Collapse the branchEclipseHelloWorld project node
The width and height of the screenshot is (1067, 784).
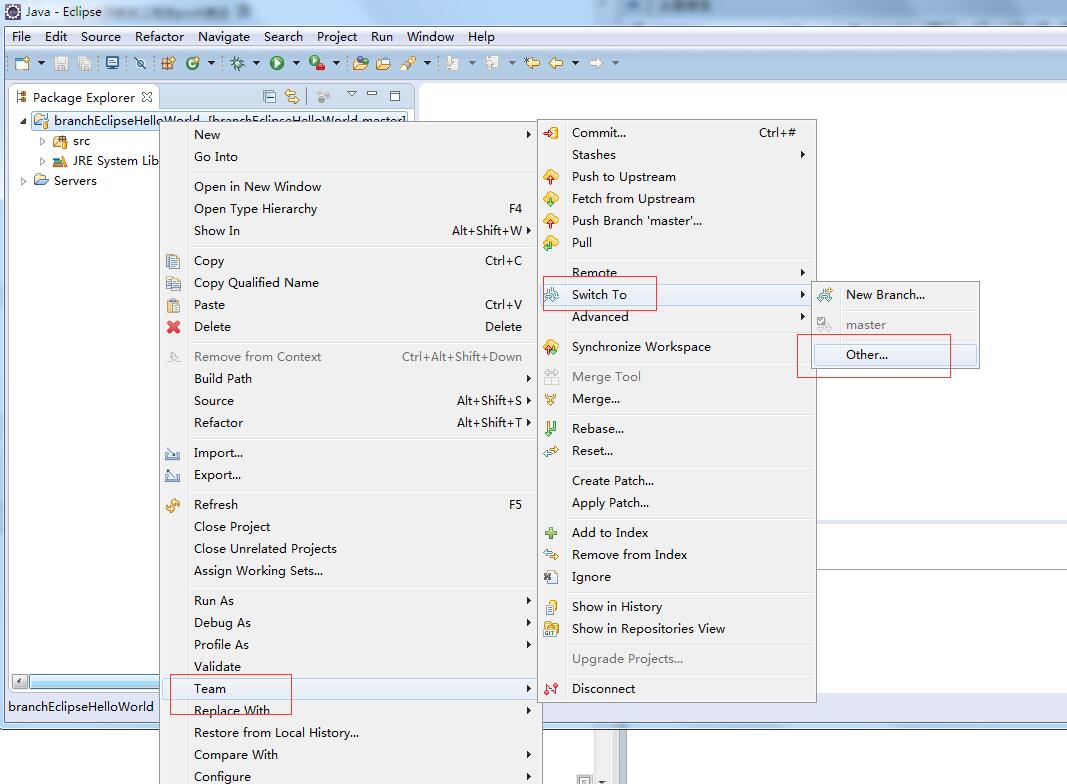point(23,121)
